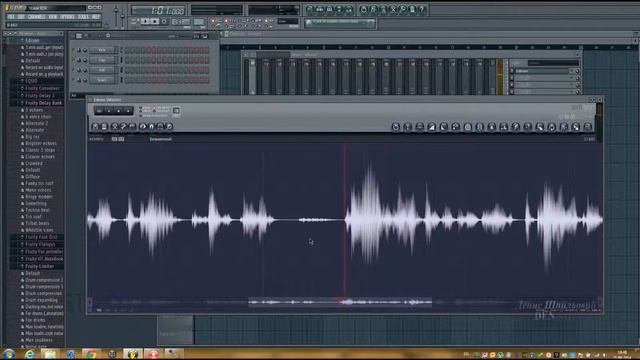This screenshot has width=640, height=360.
Task: Open the OPTIONS menu
Action: pos(67,17)
